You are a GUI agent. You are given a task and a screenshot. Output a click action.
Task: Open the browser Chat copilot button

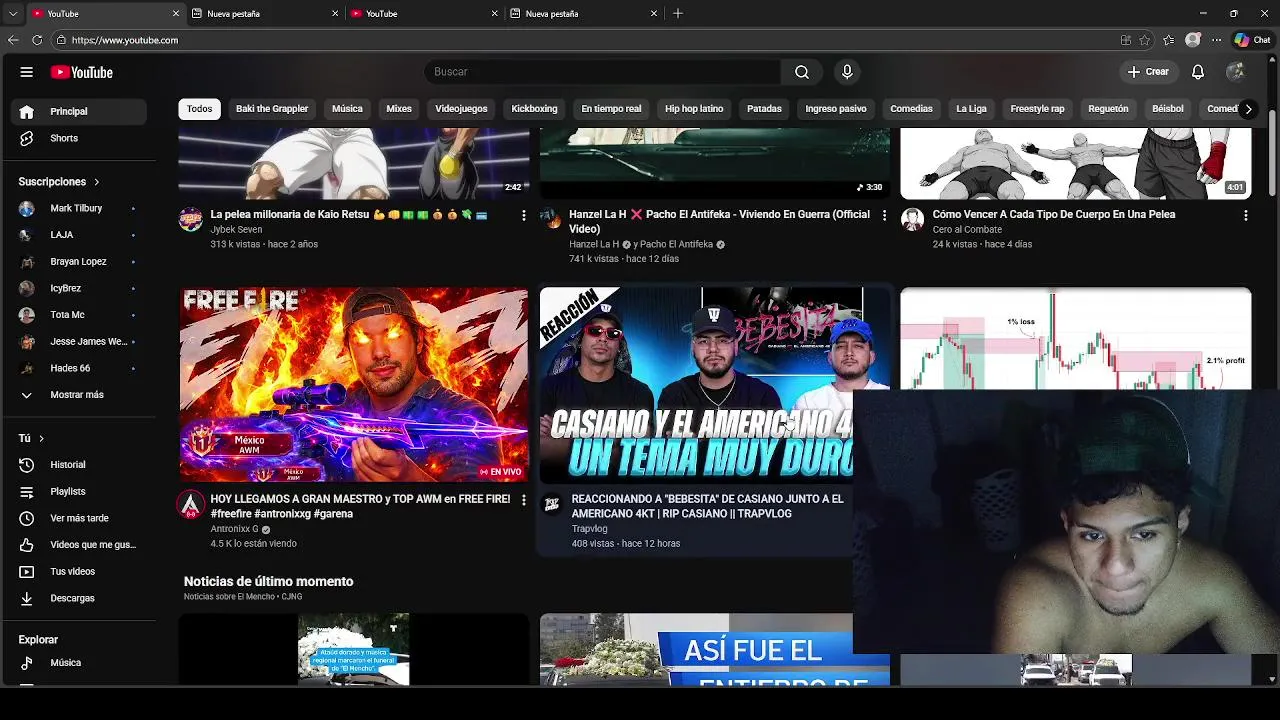coord(1252,40)
